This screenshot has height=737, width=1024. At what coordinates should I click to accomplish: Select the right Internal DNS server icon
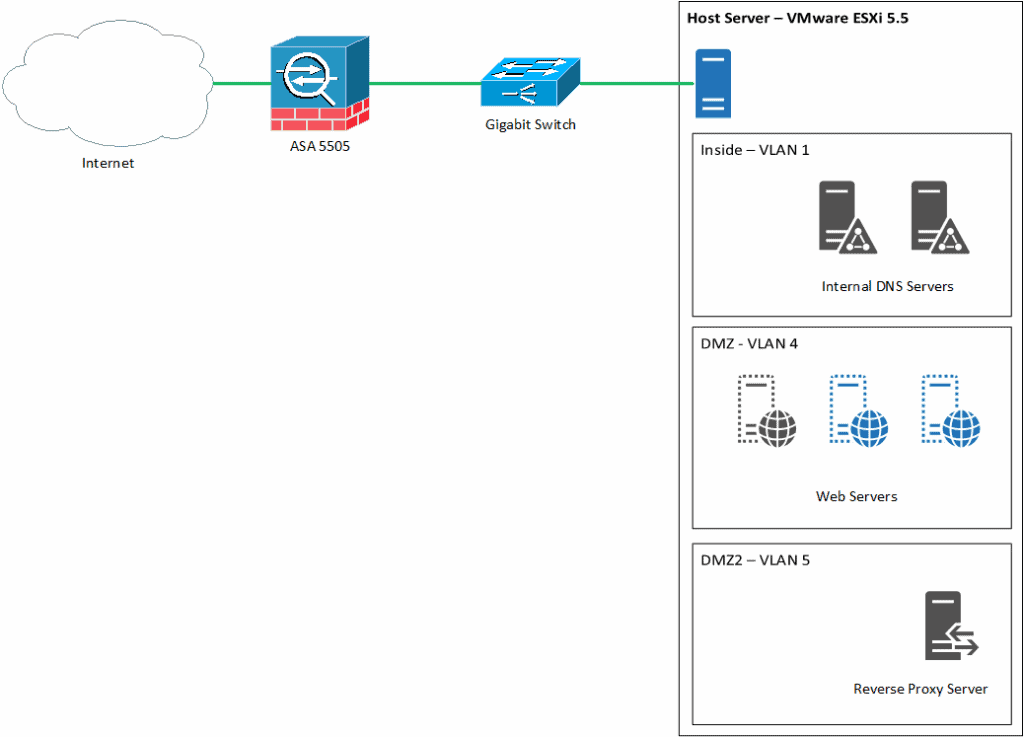coord(940,217)
